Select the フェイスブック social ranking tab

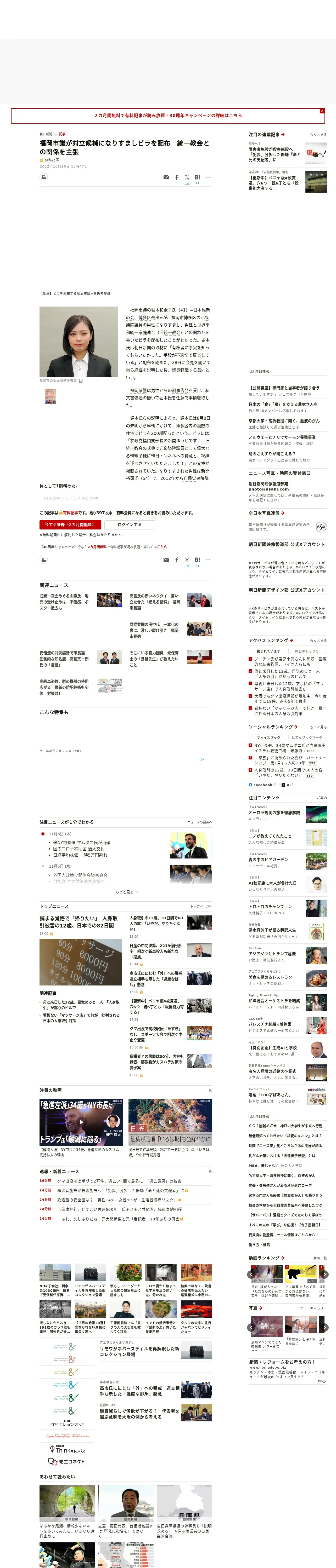pos(268,738)
